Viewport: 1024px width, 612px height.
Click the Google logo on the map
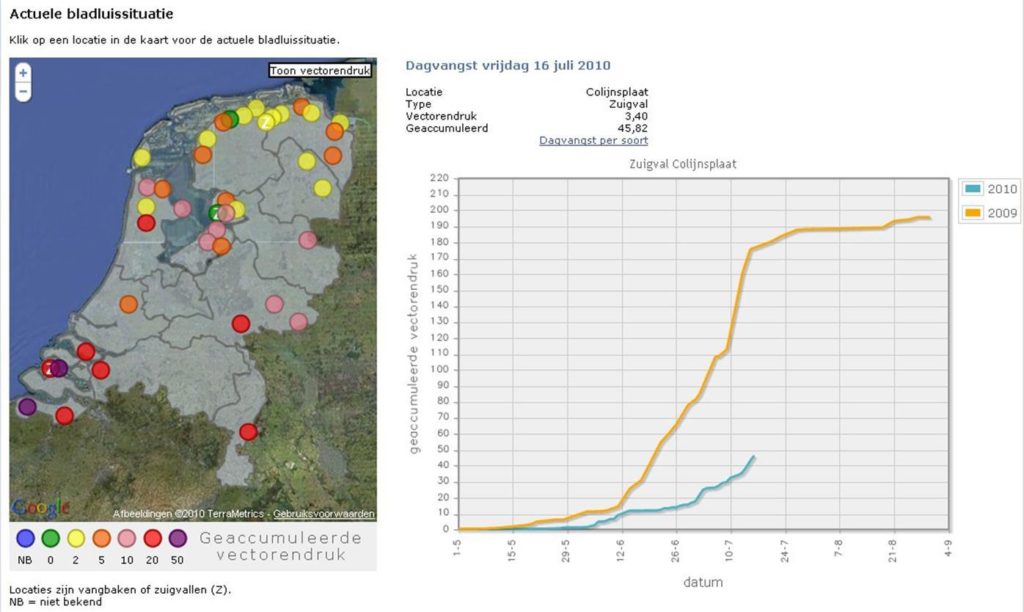tap(40, 508)
